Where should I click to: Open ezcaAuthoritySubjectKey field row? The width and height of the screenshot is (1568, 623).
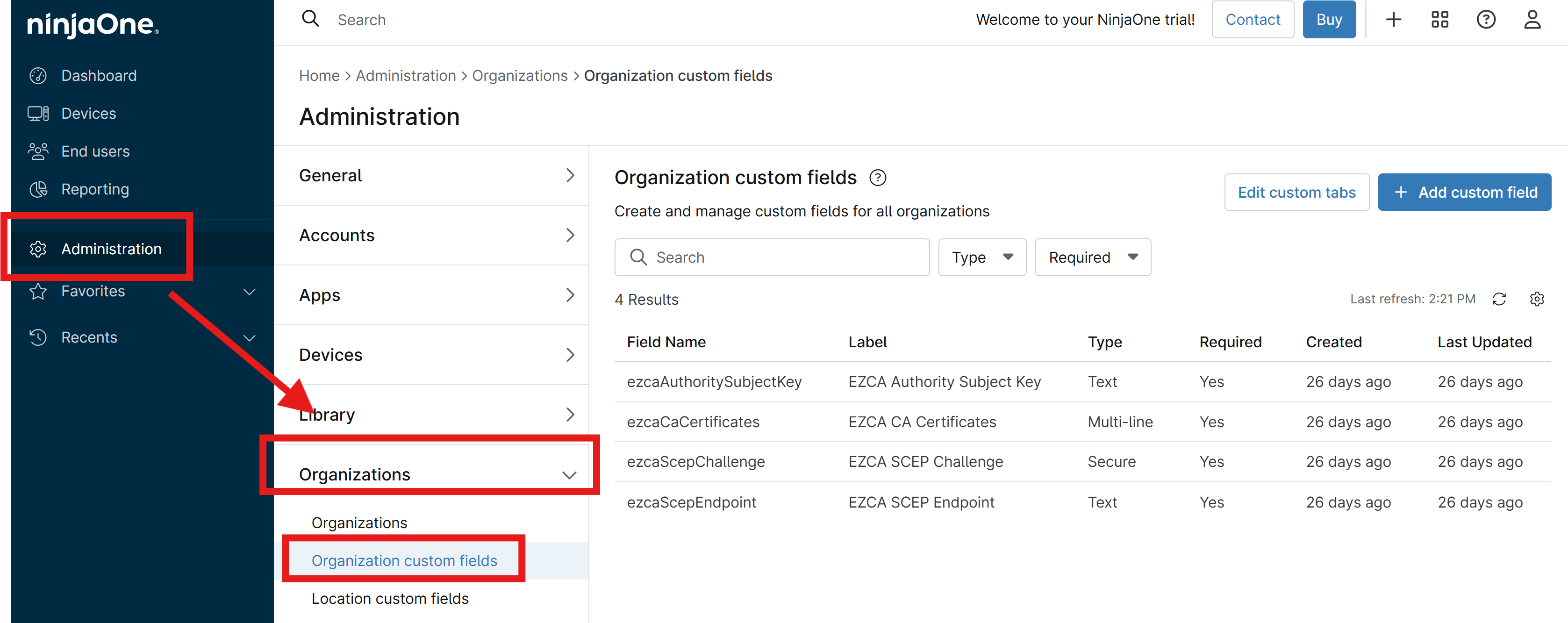click(x=1082, y=382)
